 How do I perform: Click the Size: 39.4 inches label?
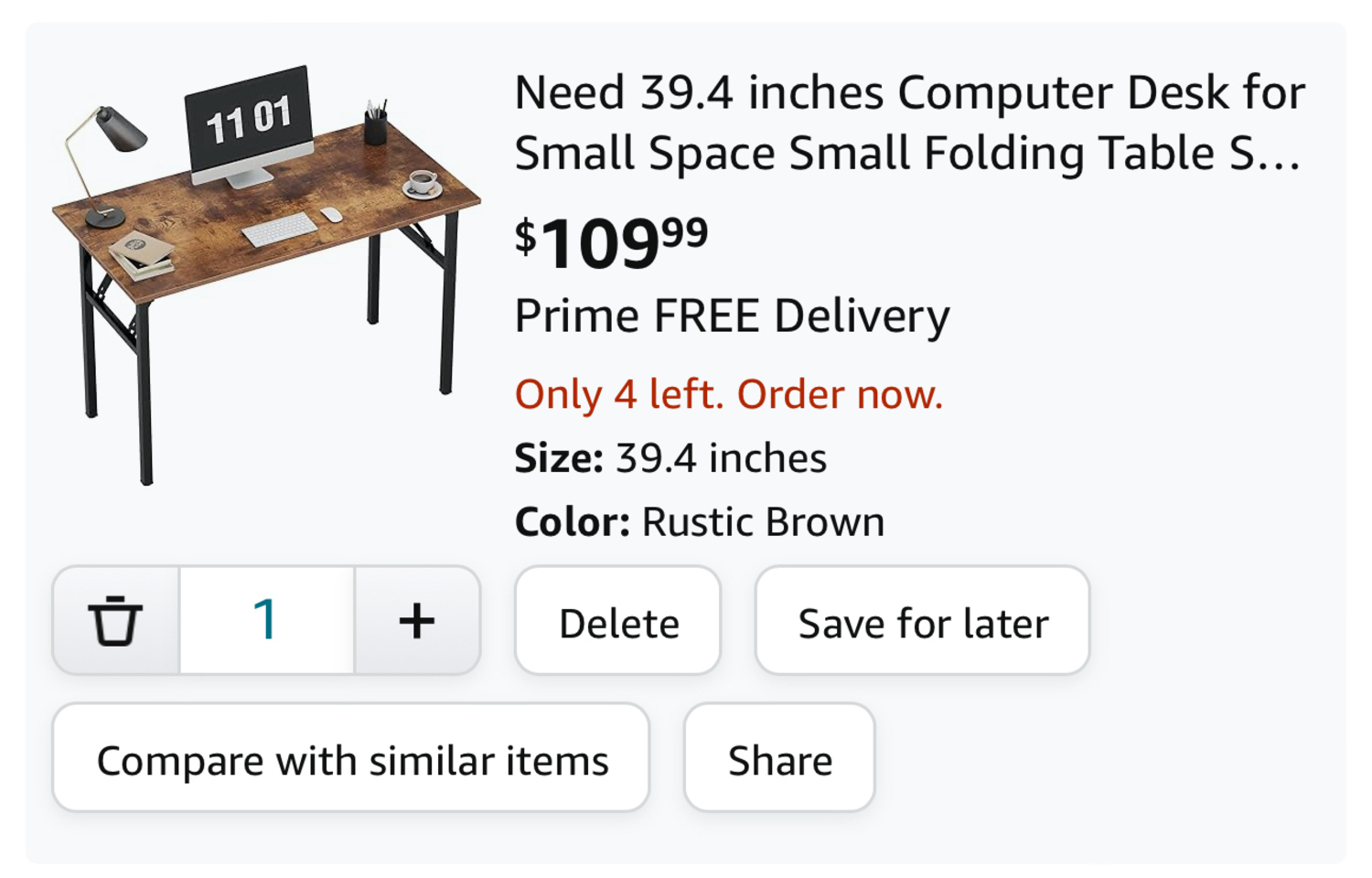click(670, 458)
